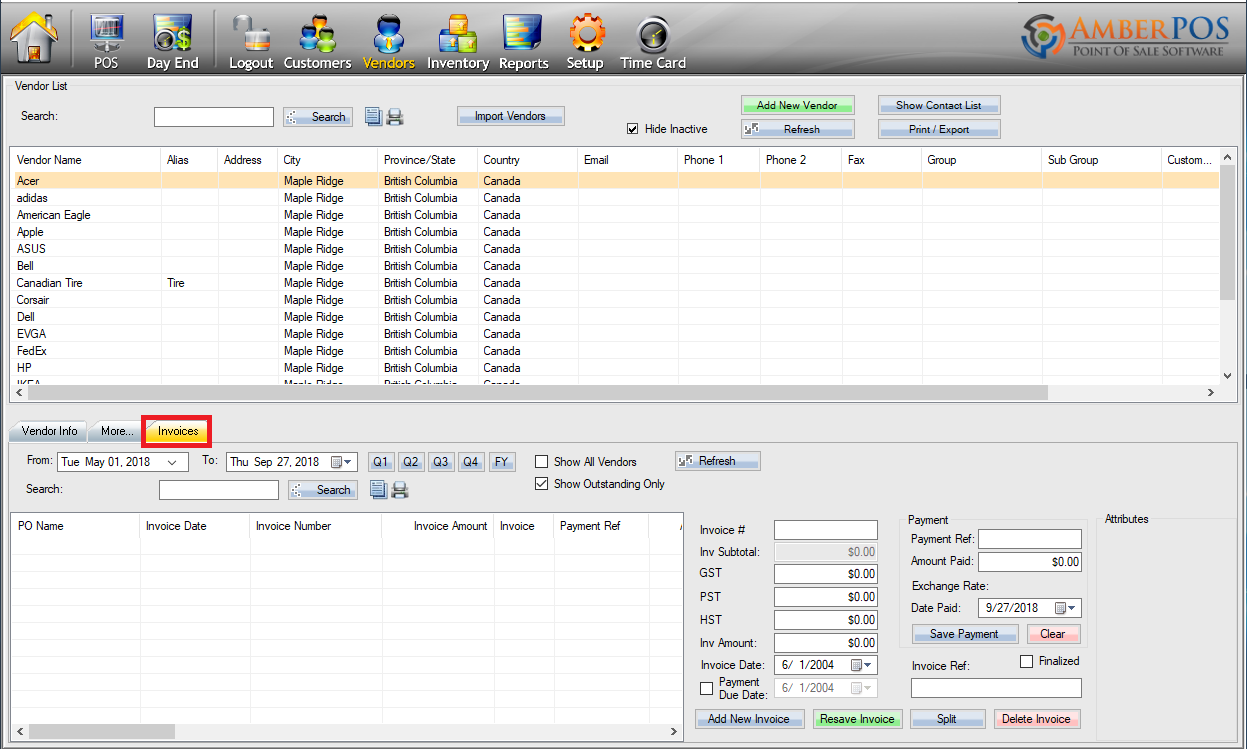Image resolution: width=1247 pixels, height=749 pixels.
Task: Click the Amount Paid field
Action: pyautogui.click(x=1030, y=562)
